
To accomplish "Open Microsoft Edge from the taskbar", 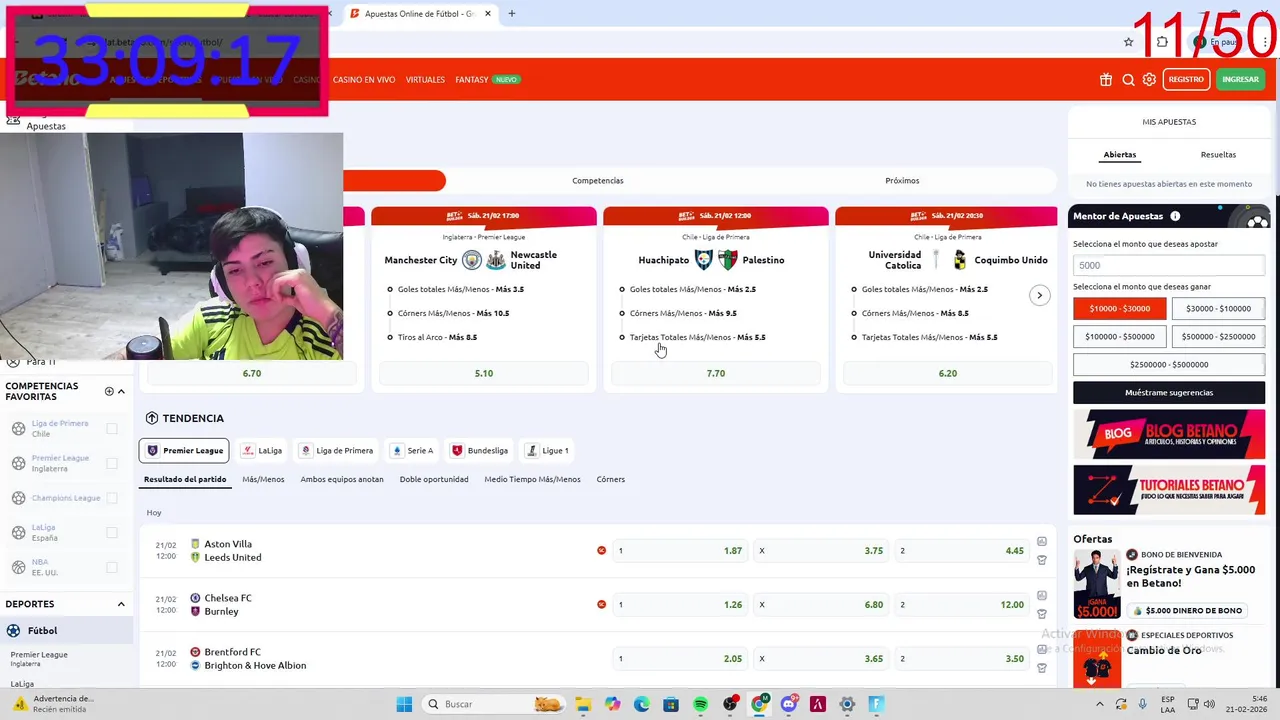I will click(x=641, y=704).
